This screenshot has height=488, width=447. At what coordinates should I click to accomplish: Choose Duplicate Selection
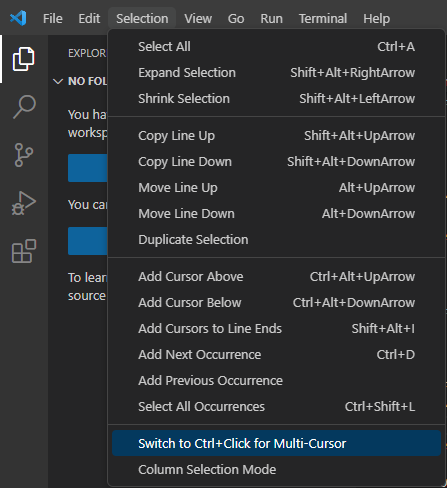(277, 240)
